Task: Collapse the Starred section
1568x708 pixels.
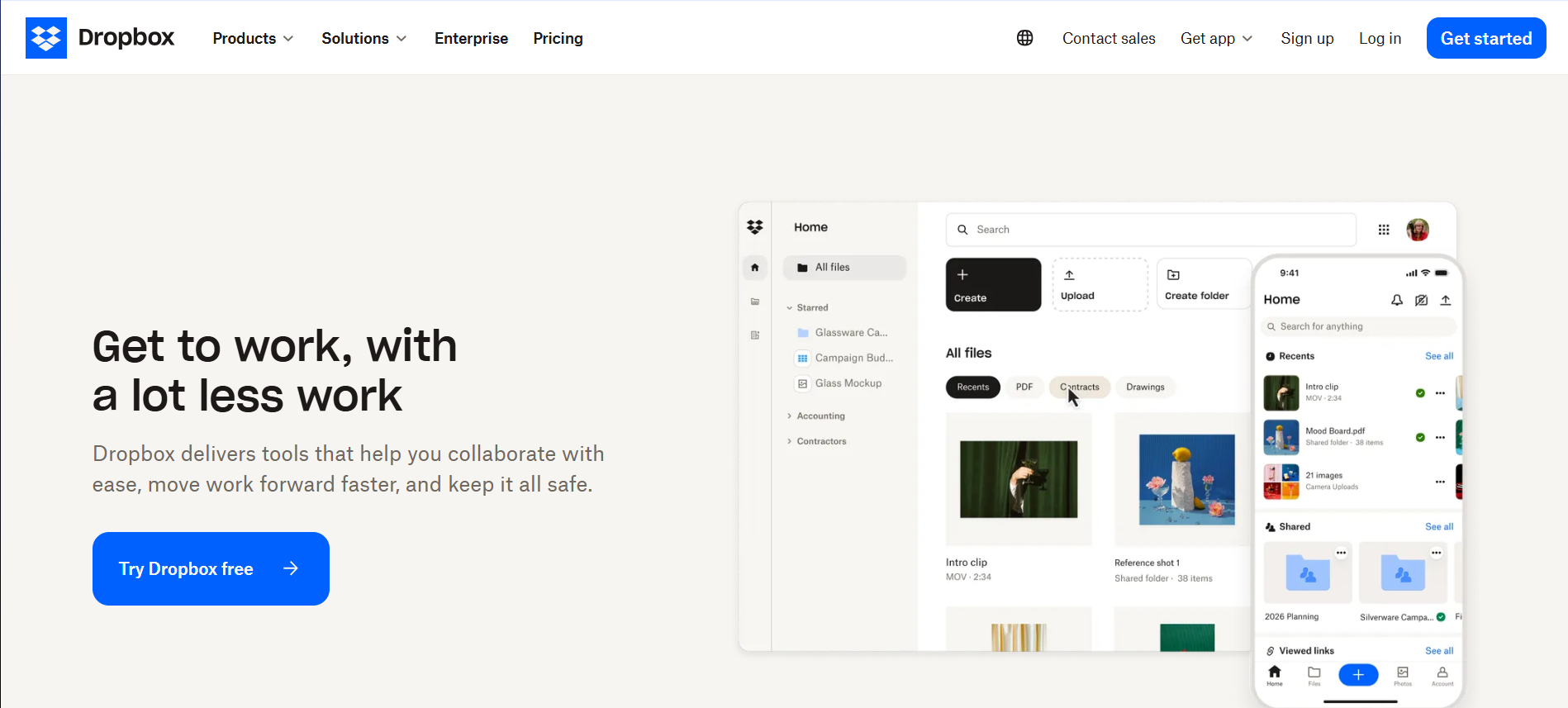Action: (808, 307)
